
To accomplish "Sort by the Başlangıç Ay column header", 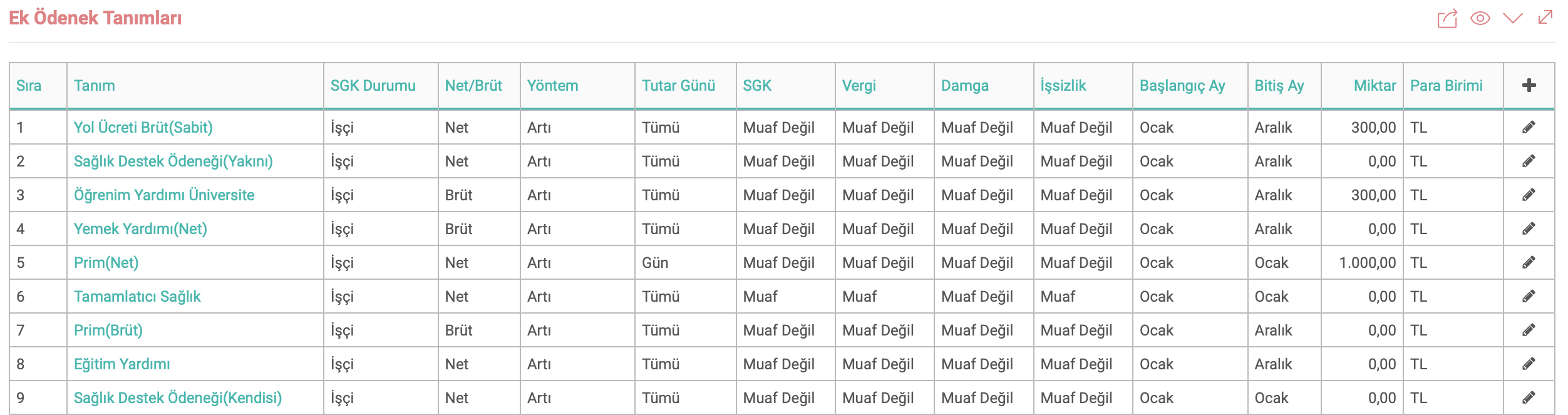I will coord(1182,86).
